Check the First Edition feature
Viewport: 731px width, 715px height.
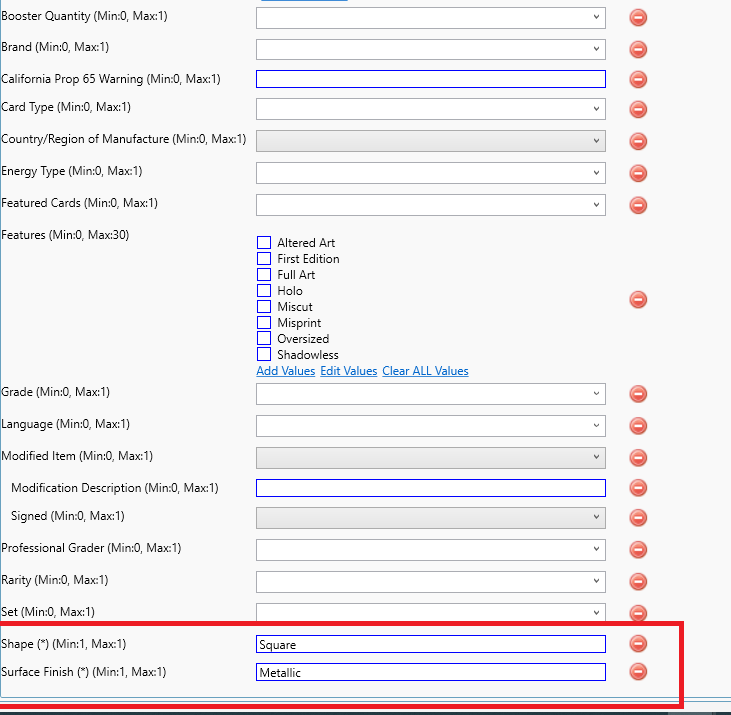point(264,258)
